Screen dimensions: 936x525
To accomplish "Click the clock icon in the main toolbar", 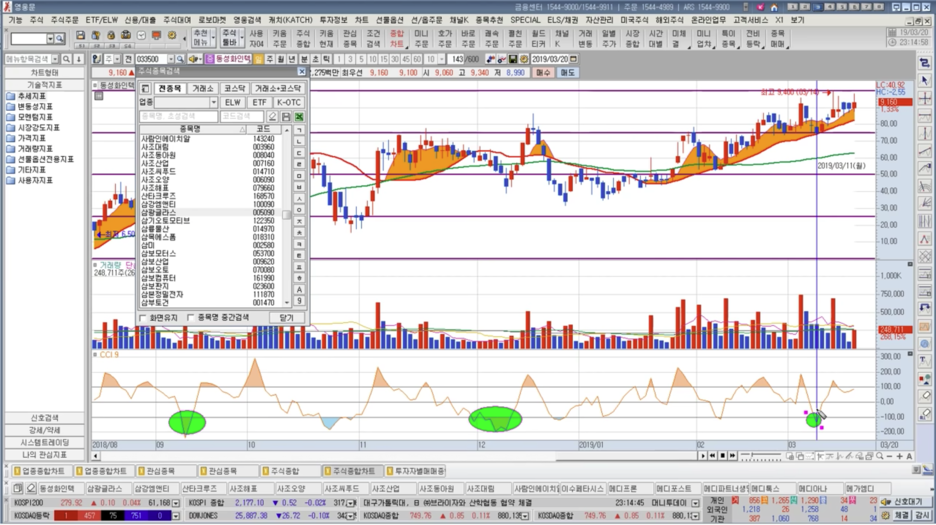I will pyautogui.click(x=141, y=36).
